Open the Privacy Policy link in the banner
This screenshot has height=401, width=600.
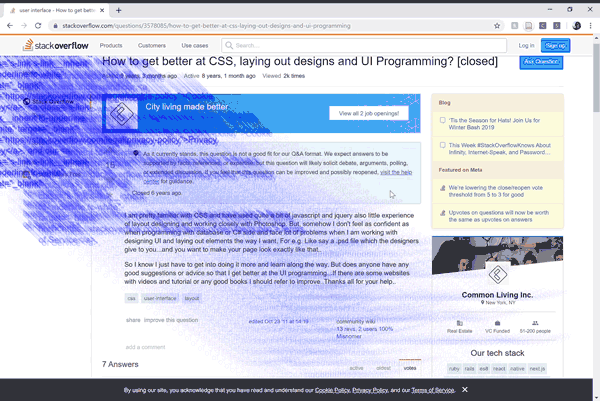click(370, 390)
